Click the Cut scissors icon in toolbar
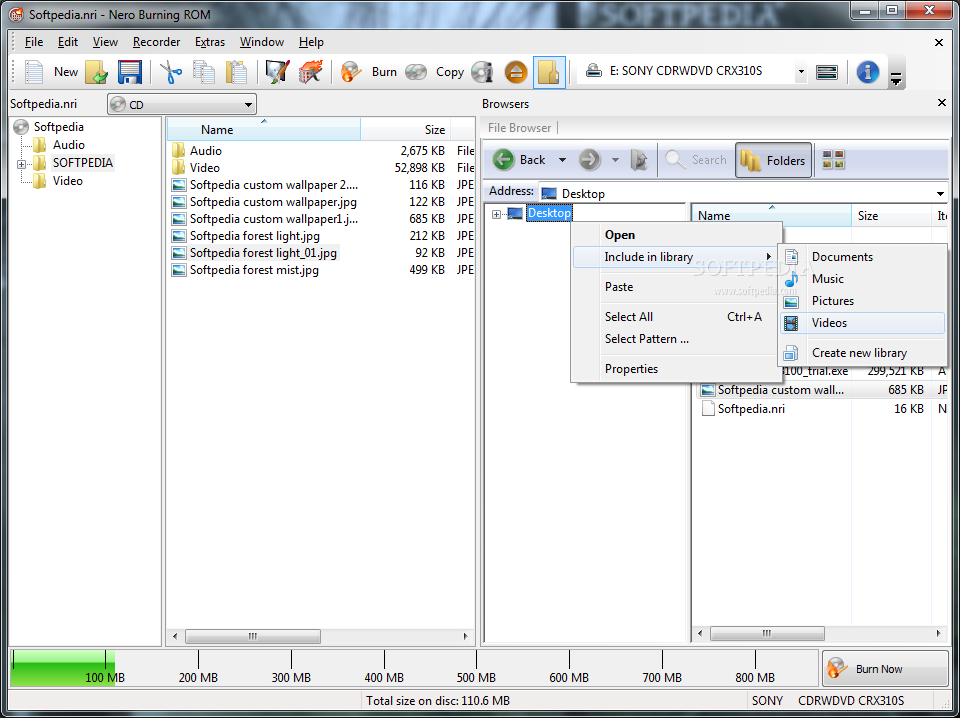 [x=171, y=72]
